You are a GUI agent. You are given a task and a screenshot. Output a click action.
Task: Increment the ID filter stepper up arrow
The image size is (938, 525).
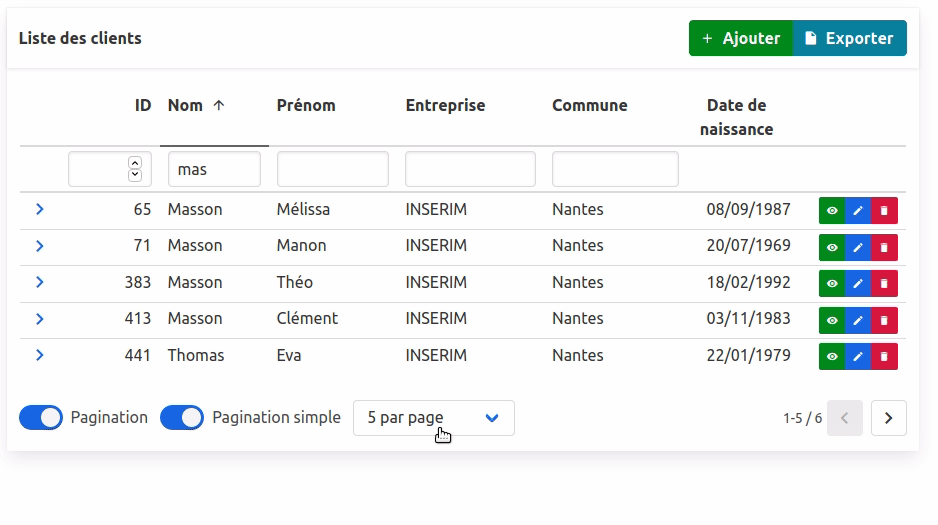135,163
